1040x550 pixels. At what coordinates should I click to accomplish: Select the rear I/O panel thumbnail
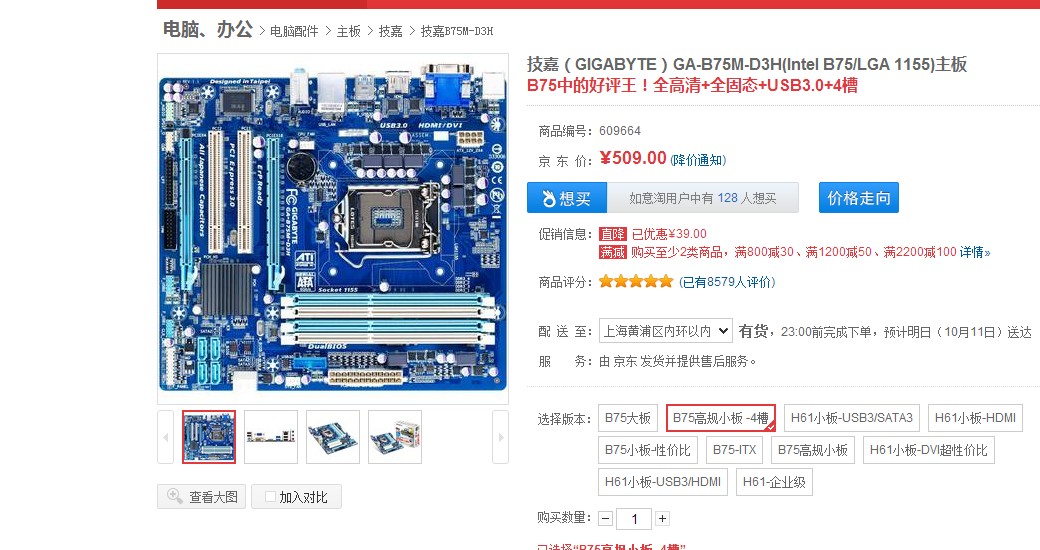[271, 437]
